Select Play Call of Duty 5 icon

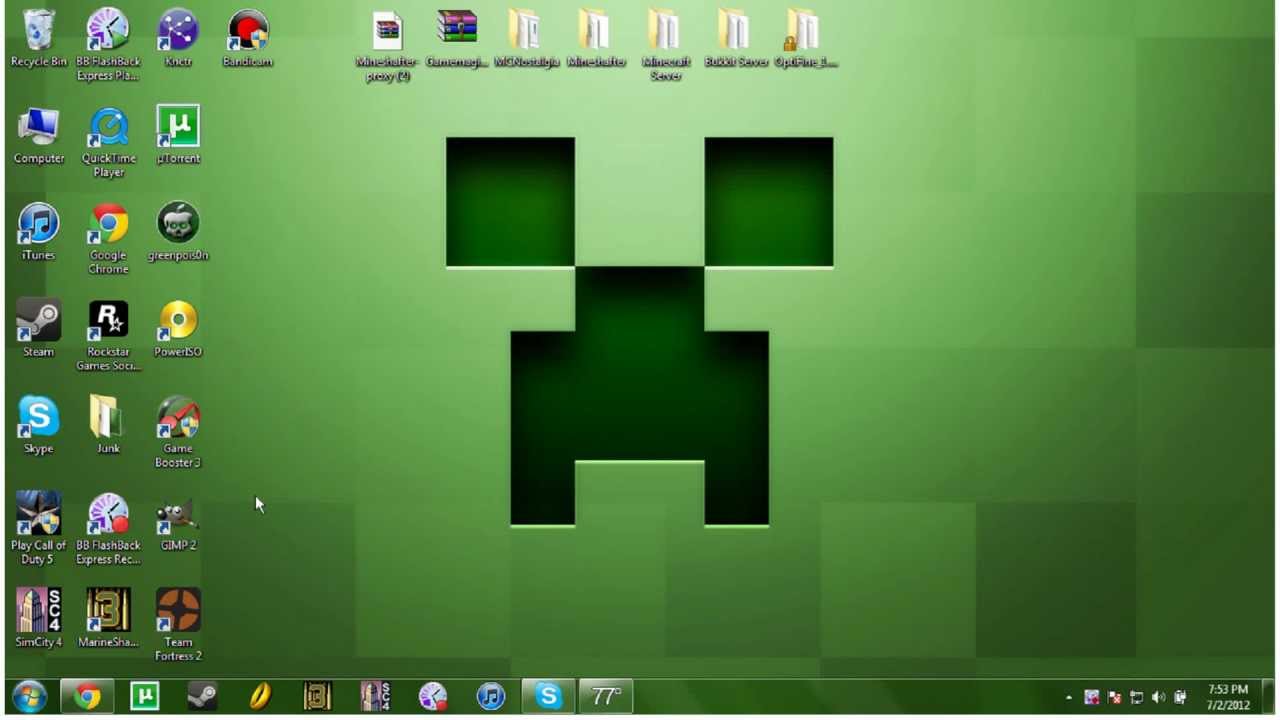click(x=38, y=529)
